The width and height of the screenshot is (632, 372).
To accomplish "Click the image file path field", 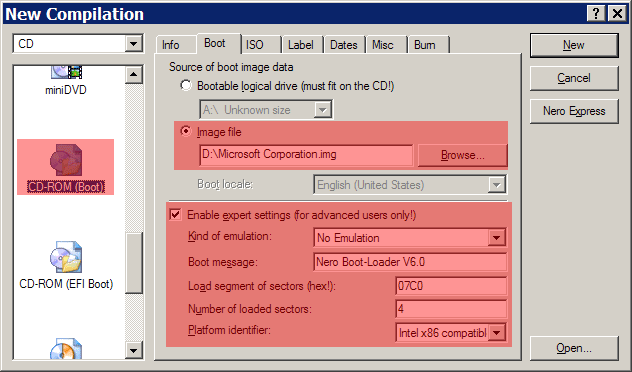I will pyautogui.click(x=306, y=155).
